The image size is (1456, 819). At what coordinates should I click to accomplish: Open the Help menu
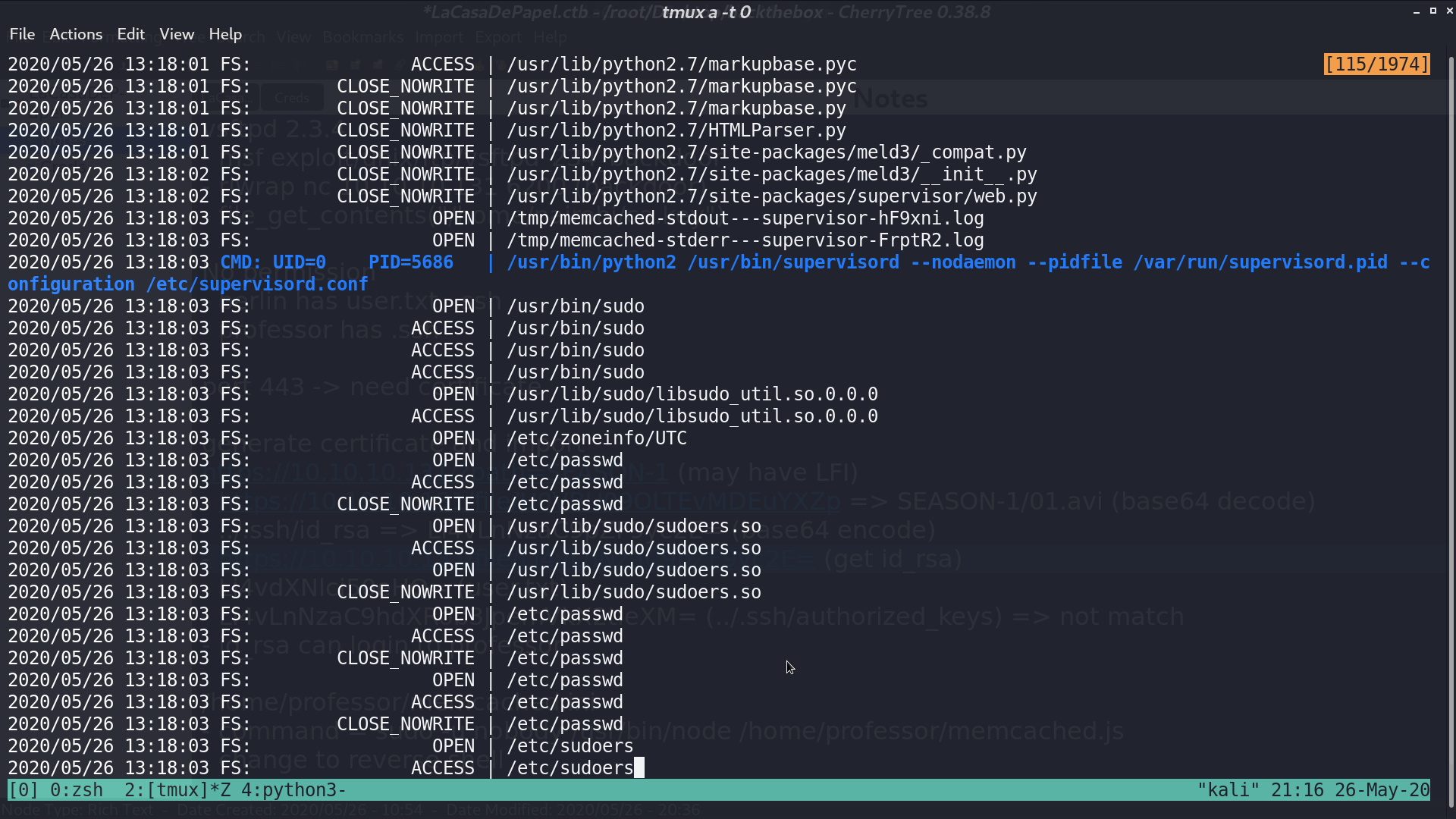225,34
